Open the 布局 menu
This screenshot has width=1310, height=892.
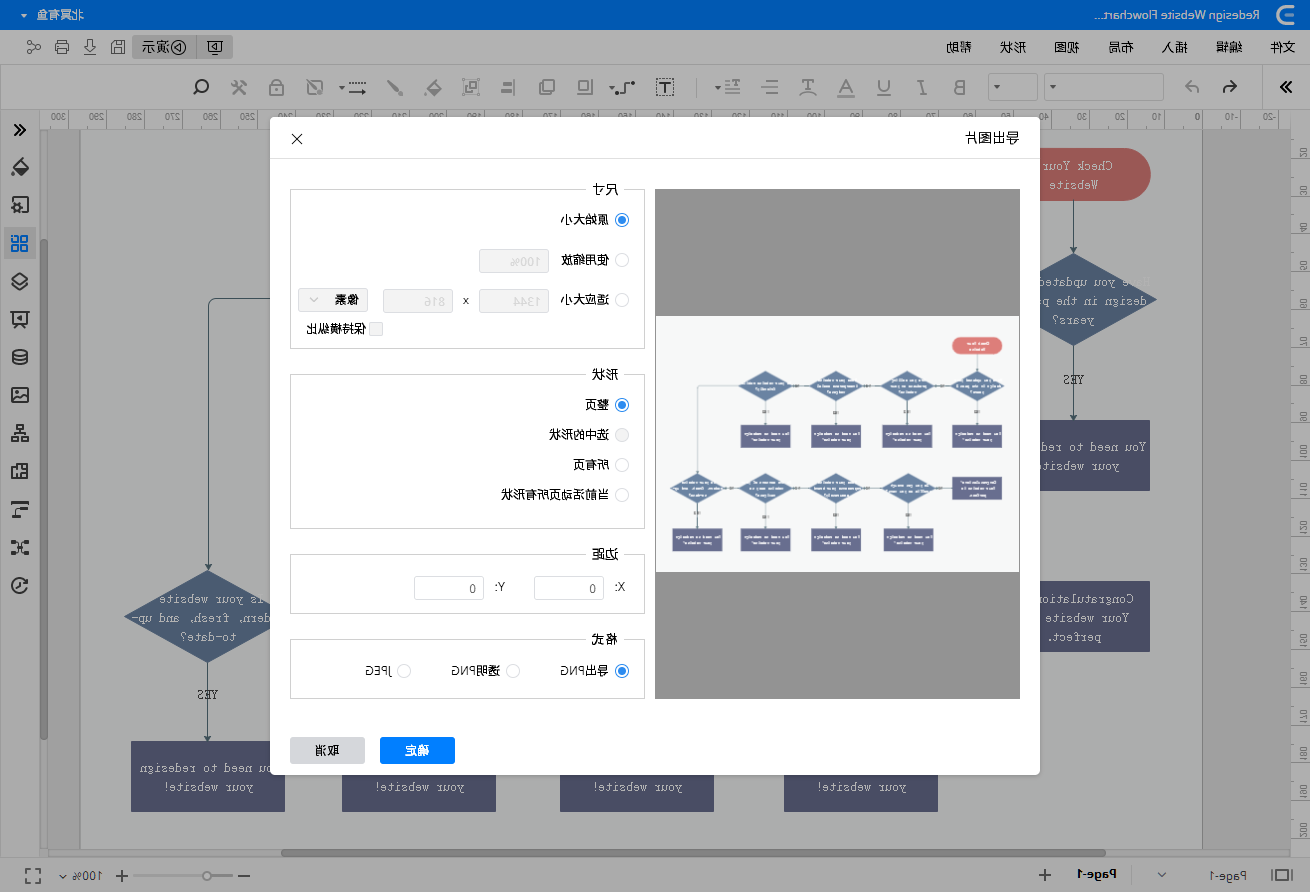pyautogui.click(x=1120, y=47)
